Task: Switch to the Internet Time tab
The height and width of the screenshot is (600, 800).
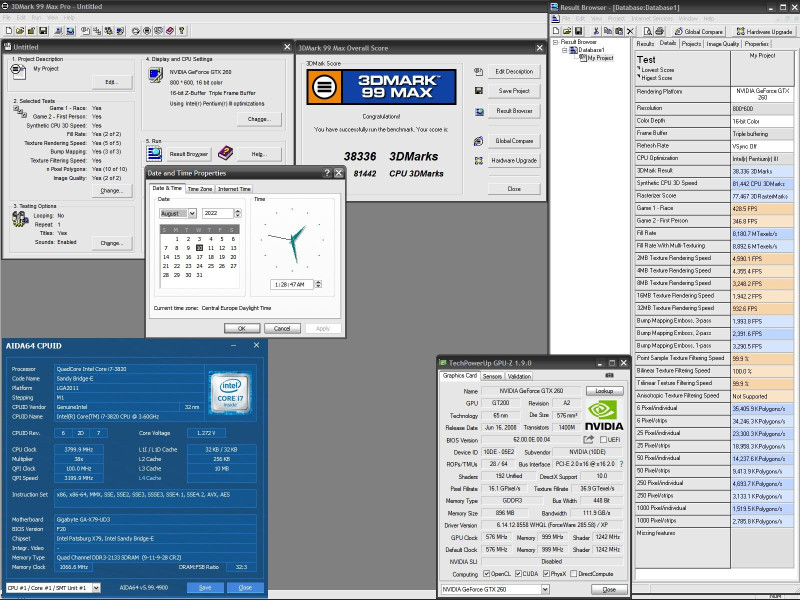Action: click(x=234, y=189)
